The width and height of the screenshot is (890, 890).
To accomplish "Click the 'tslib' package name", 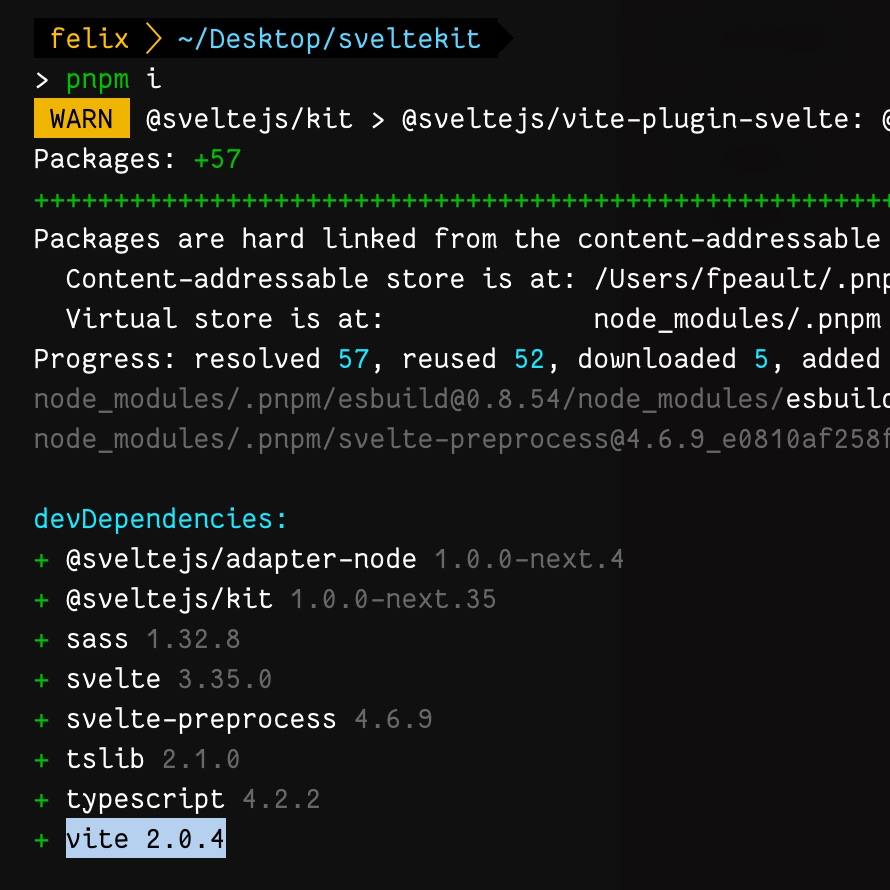I will [x=105, y=759].
